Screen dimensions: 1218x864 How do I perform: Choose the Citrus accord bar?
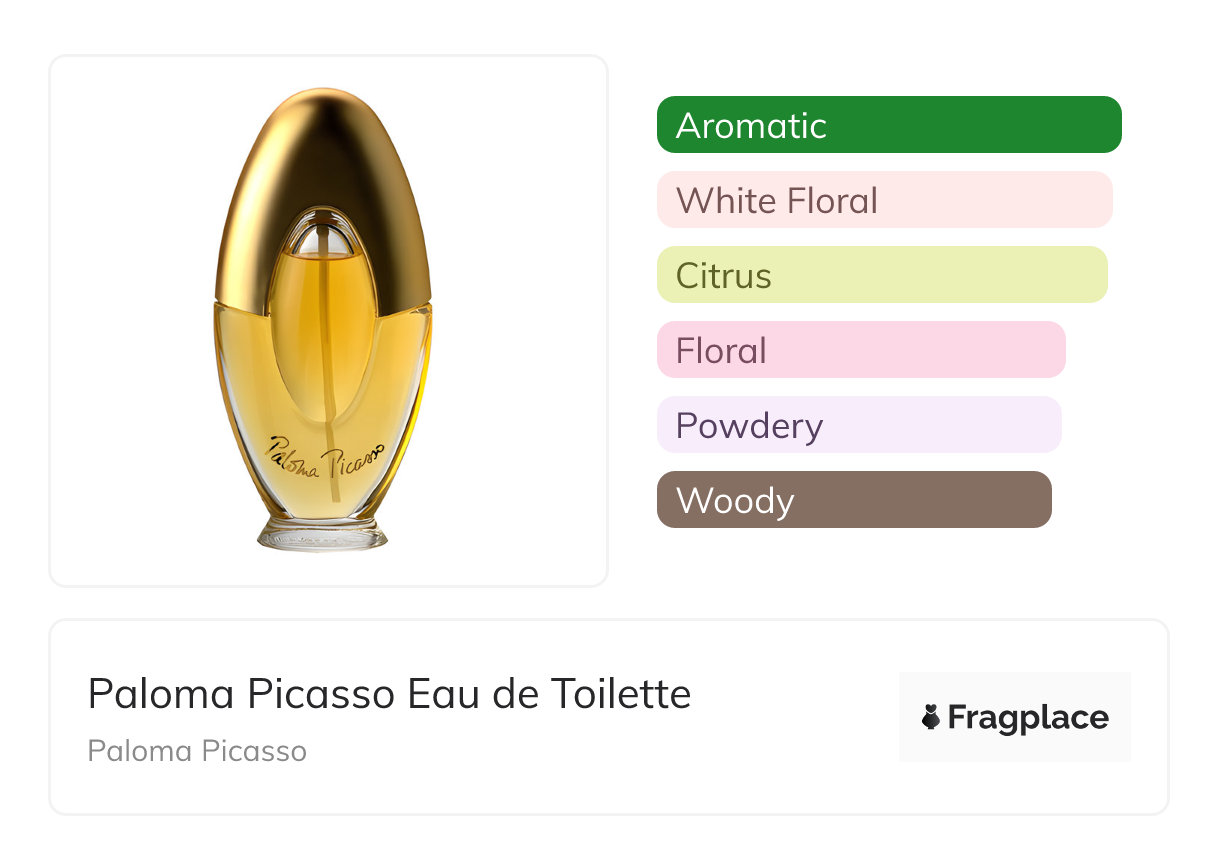[x=881, y=275]
